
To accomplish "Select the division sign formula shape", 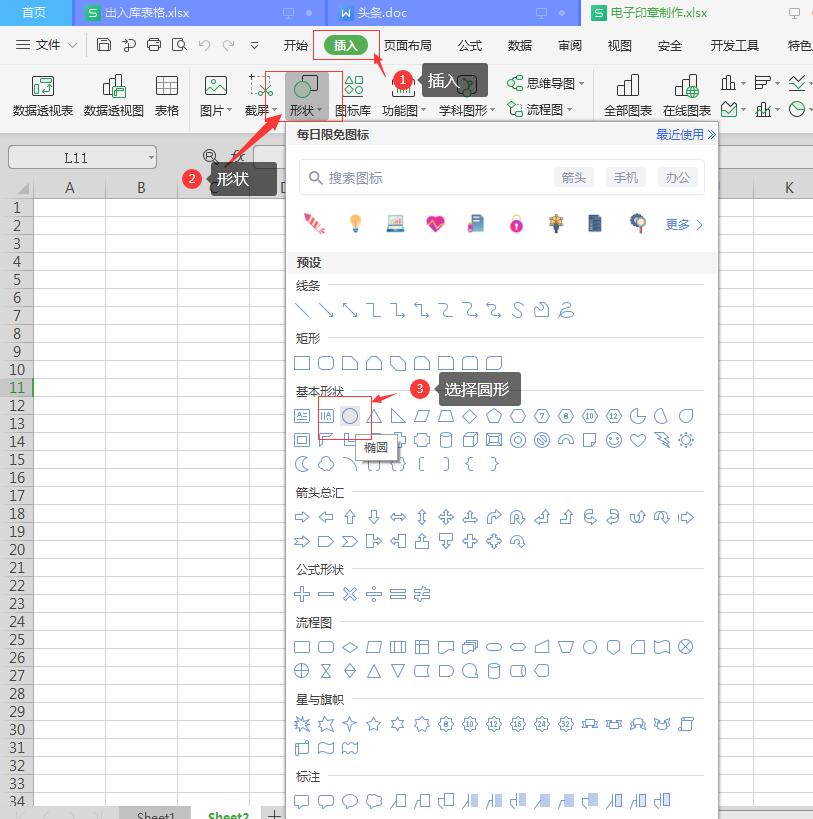I will coord(374,594).
